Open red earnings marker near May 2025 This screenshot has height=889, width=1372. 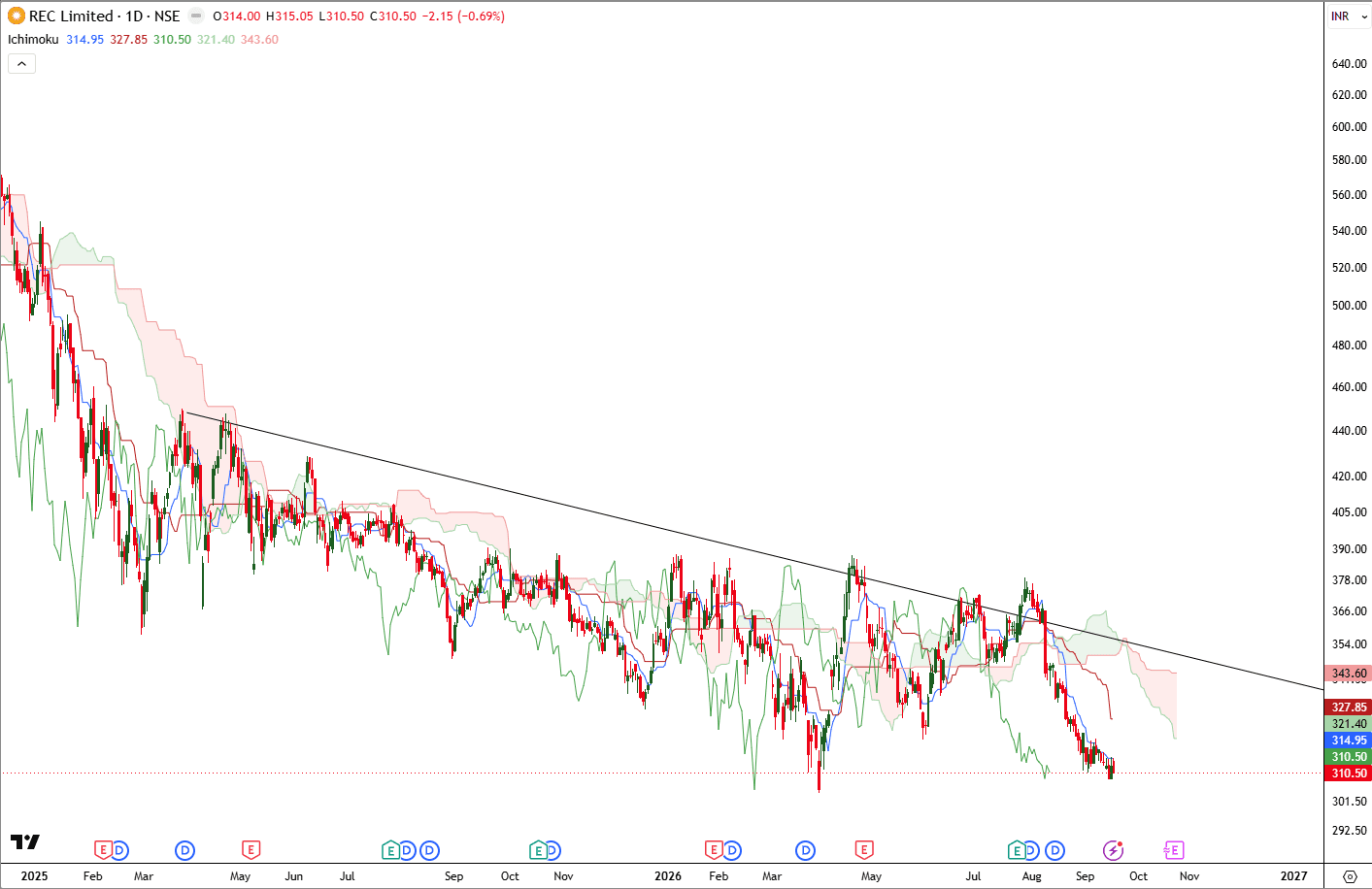coord(251,850)
